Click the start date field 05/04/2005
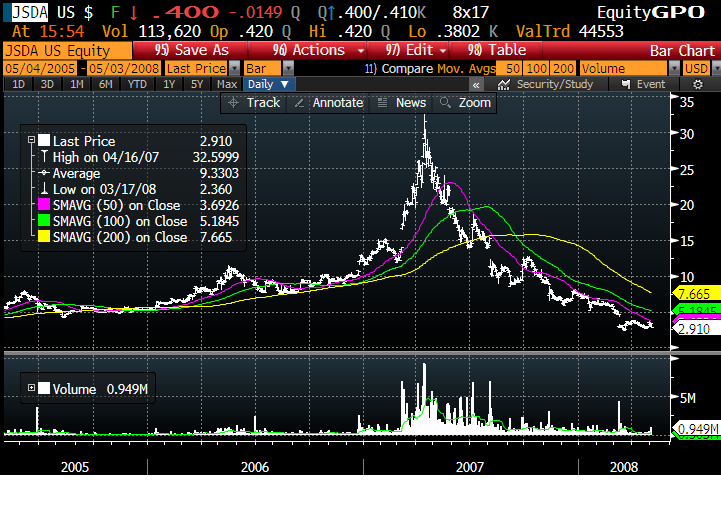Screen dimensions: 721x512 (40, 69)
